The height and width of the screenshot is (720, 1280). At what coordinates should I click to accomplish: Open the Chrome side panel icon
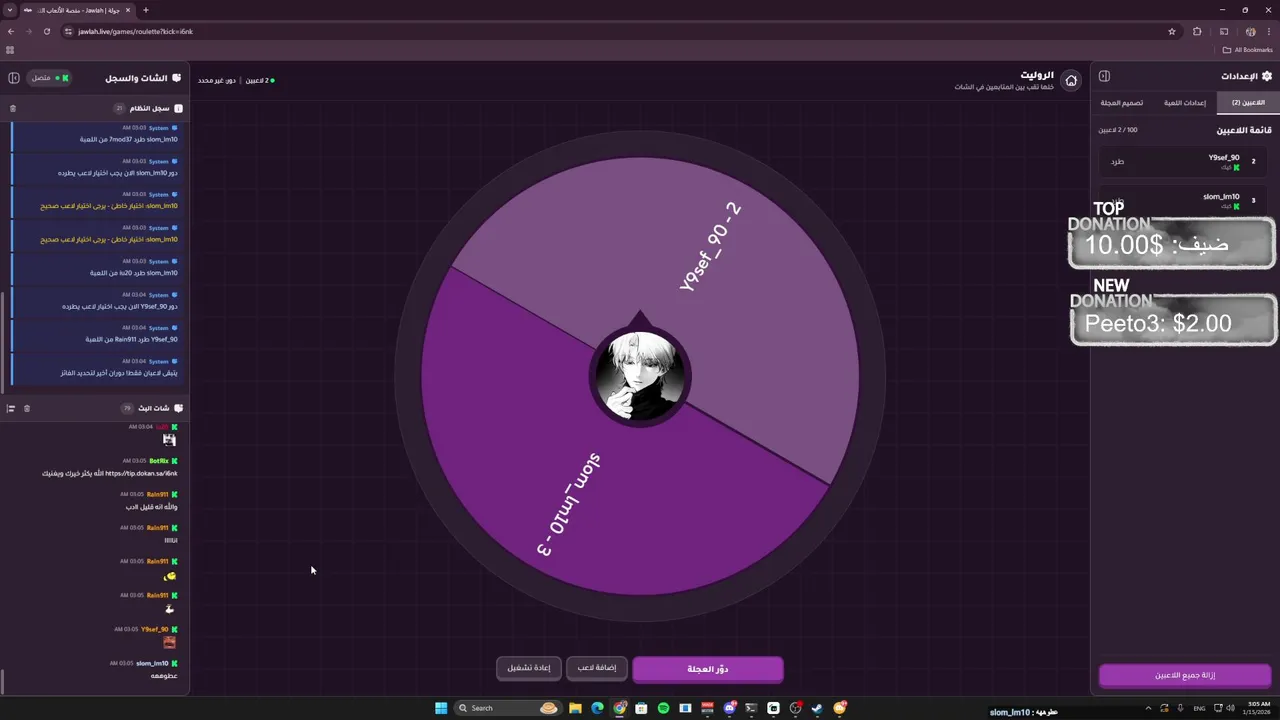click(1223, 31)
